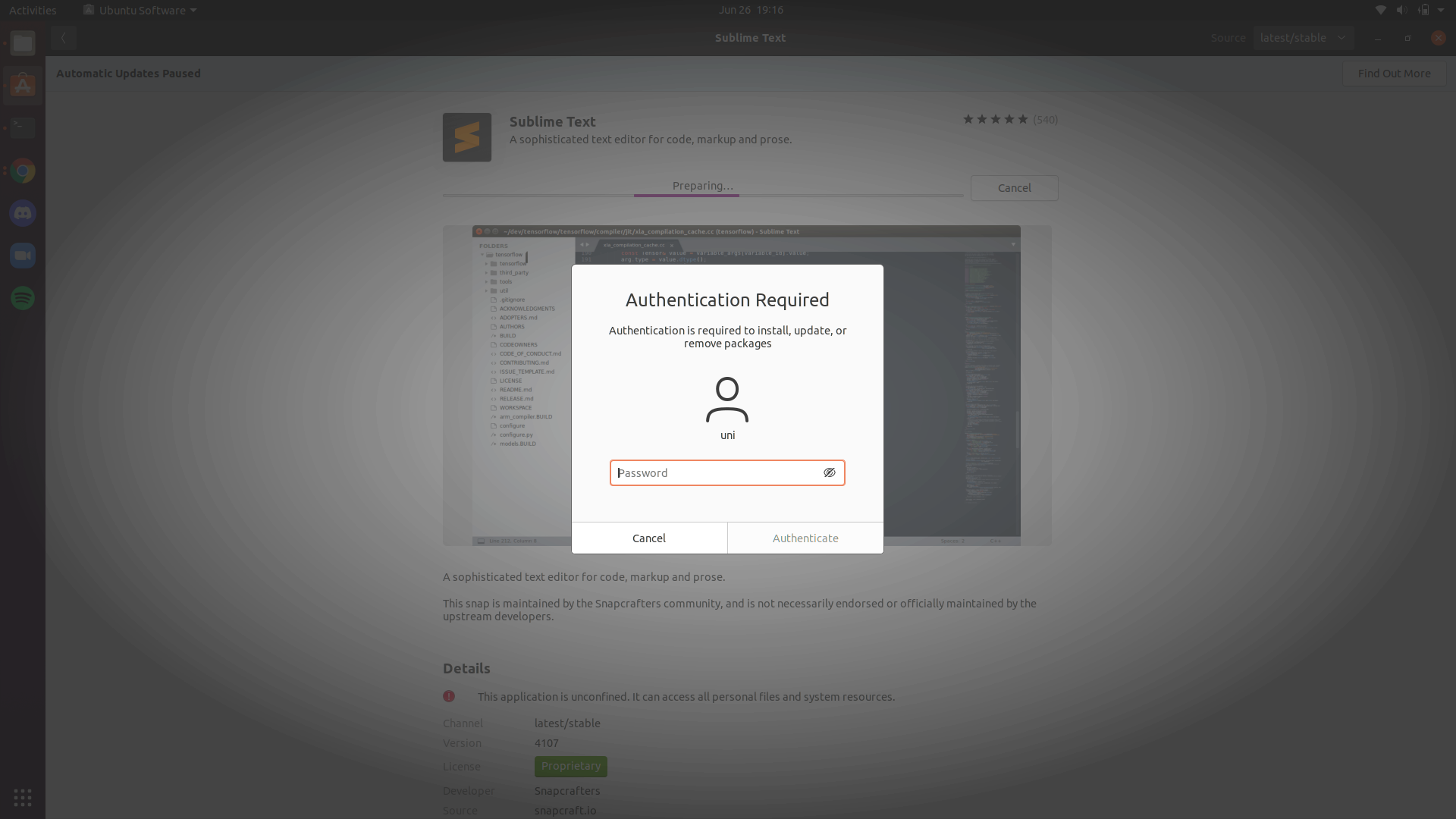Click Activities in the top bar

click(x=33, y=10)
